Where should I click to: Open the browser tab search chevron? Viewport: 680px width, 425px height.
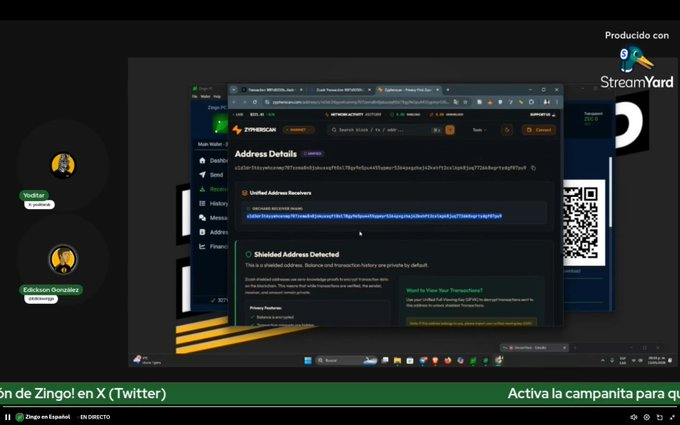click(x=234, y=90)
